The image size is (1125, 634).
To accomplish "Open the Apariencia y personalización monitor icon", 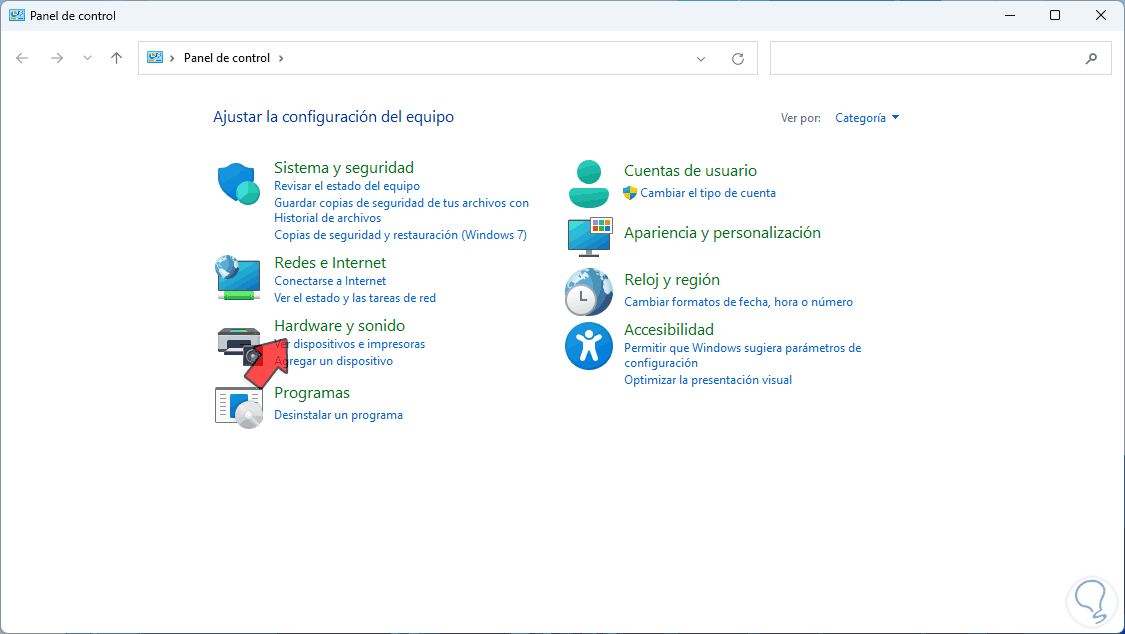I will click(x=589, y=237).
